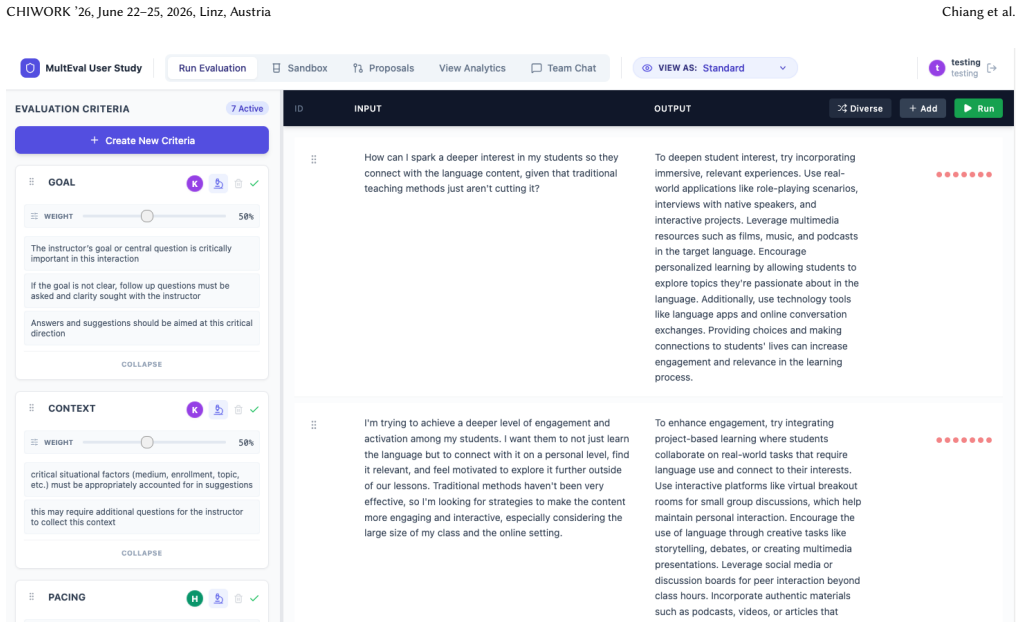
Task: Click the microscope icon on PACING card
Action: pyautogui.click(x=219, y=599)
